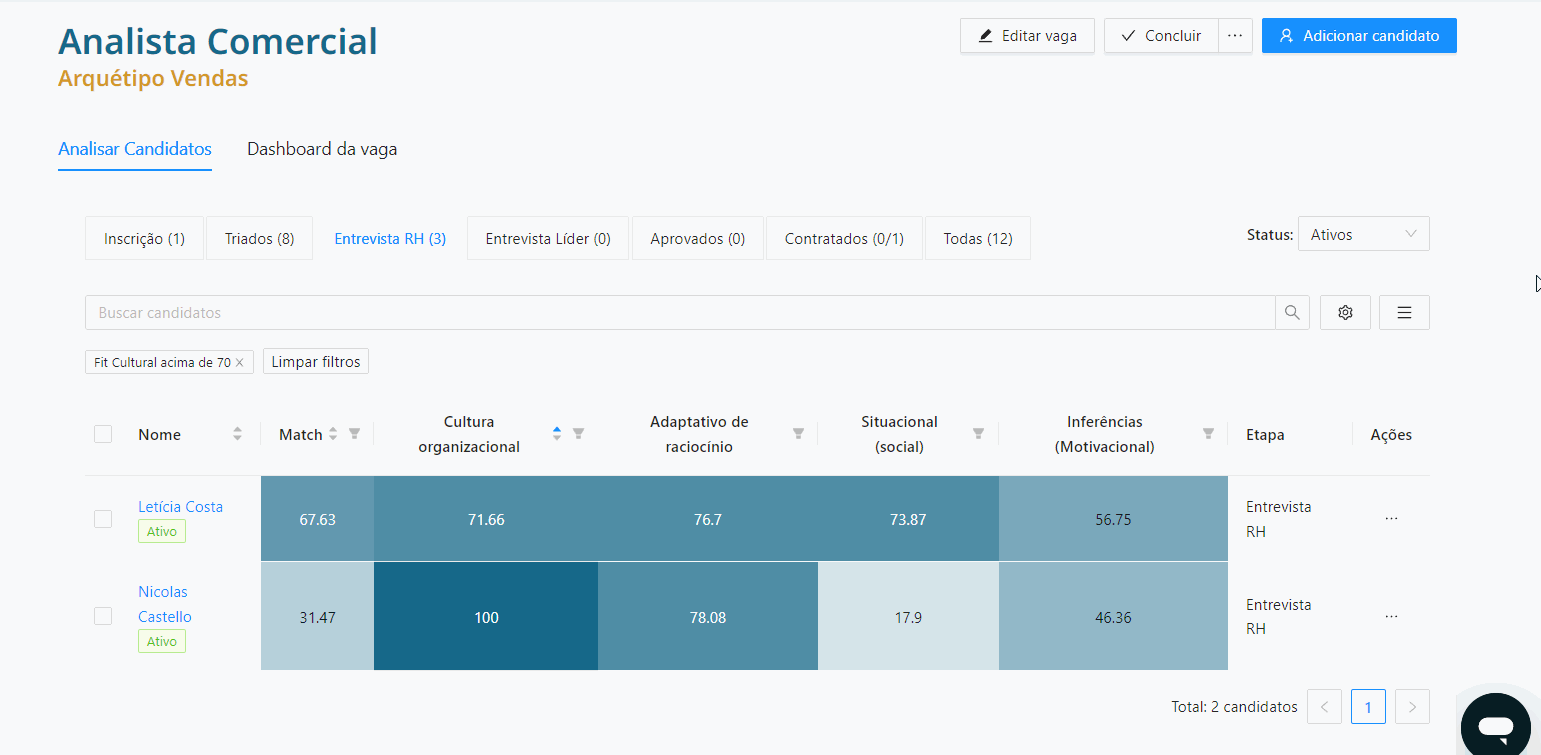The width and height of the screenshot is (1541, 755).
Task: Click the search magnifier icon
Action: tap(1292, 312)
